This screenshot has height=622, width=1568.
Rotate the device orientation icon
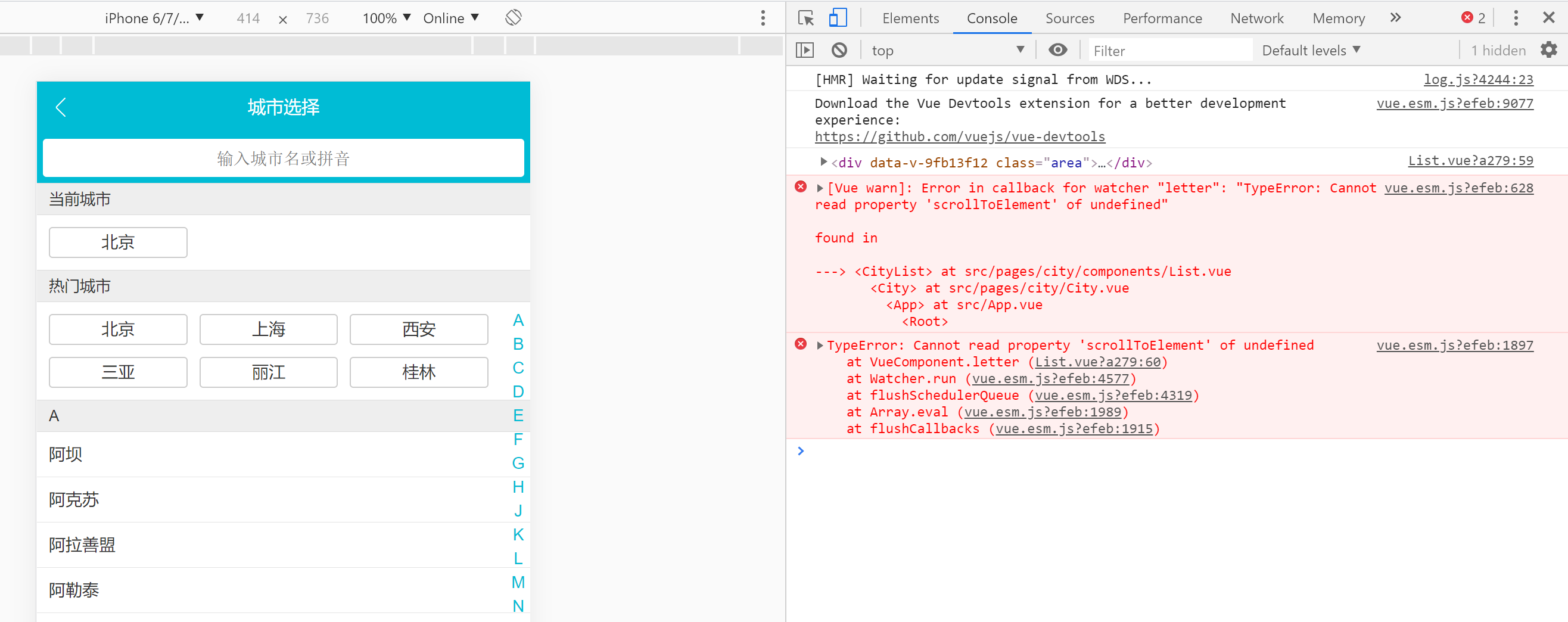click(513, 18)
